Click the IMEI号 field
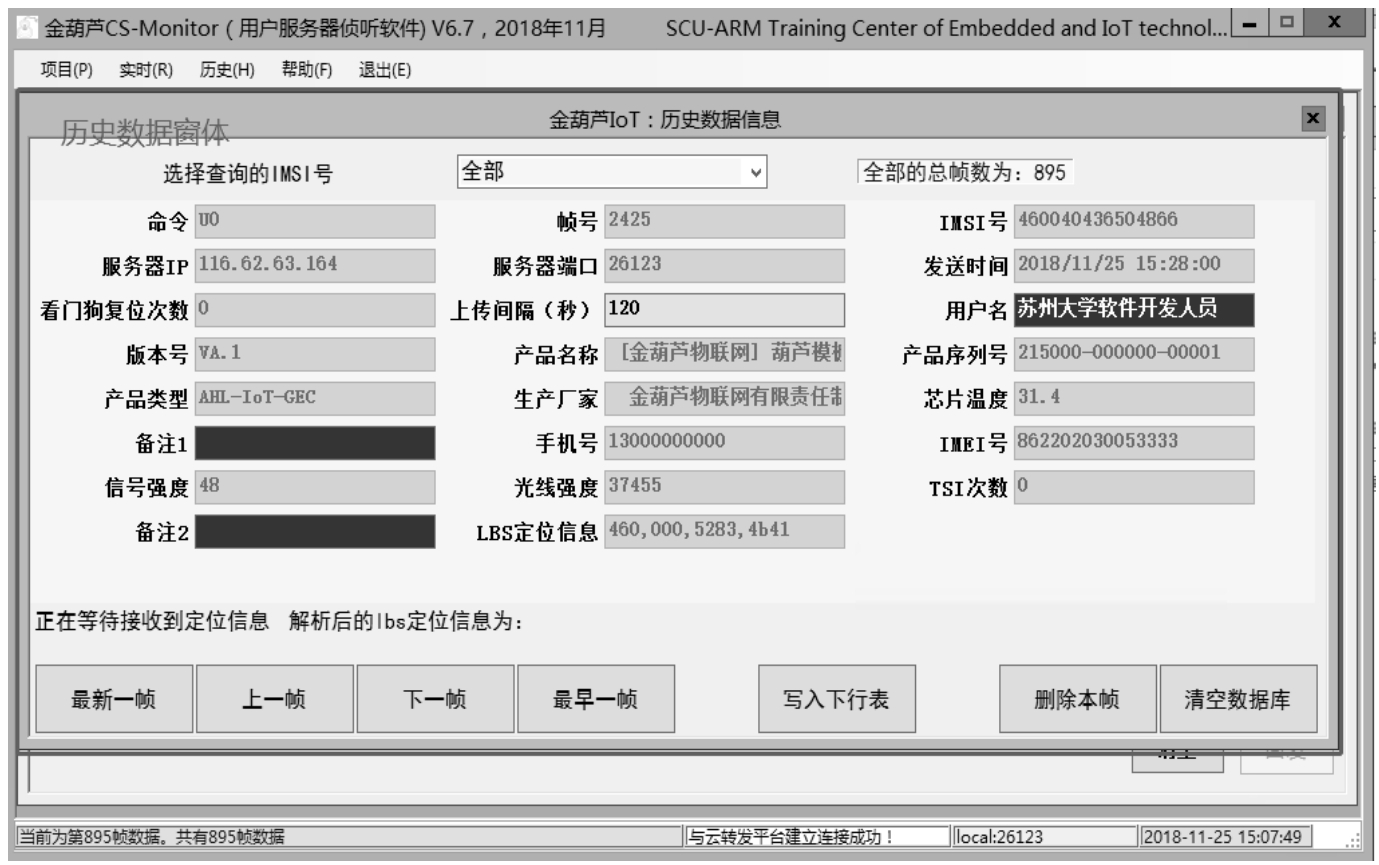The height and width of the screenshot is (865, 1379). click(1134, 442)
